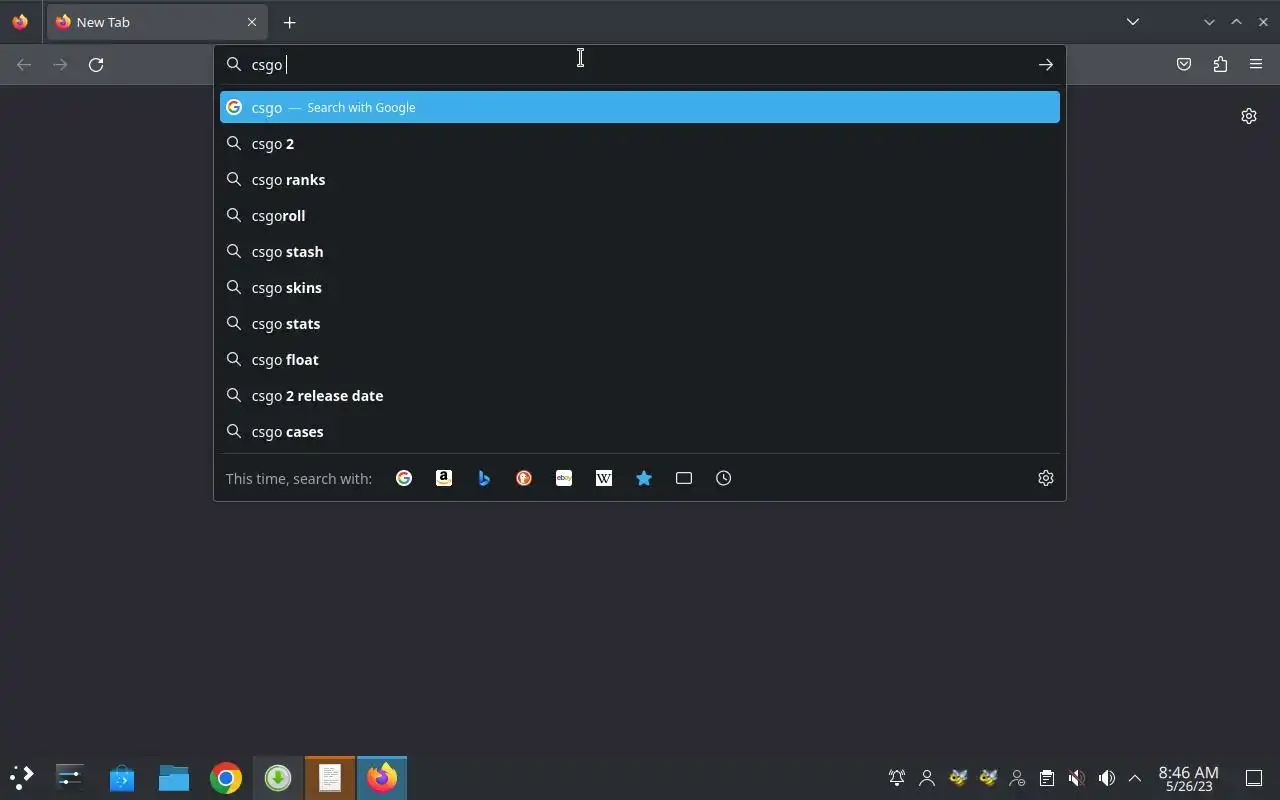The height and width of the screenshot is (800, 1280).
Task: Search this time with eBay icon
Action: [564, 478]
